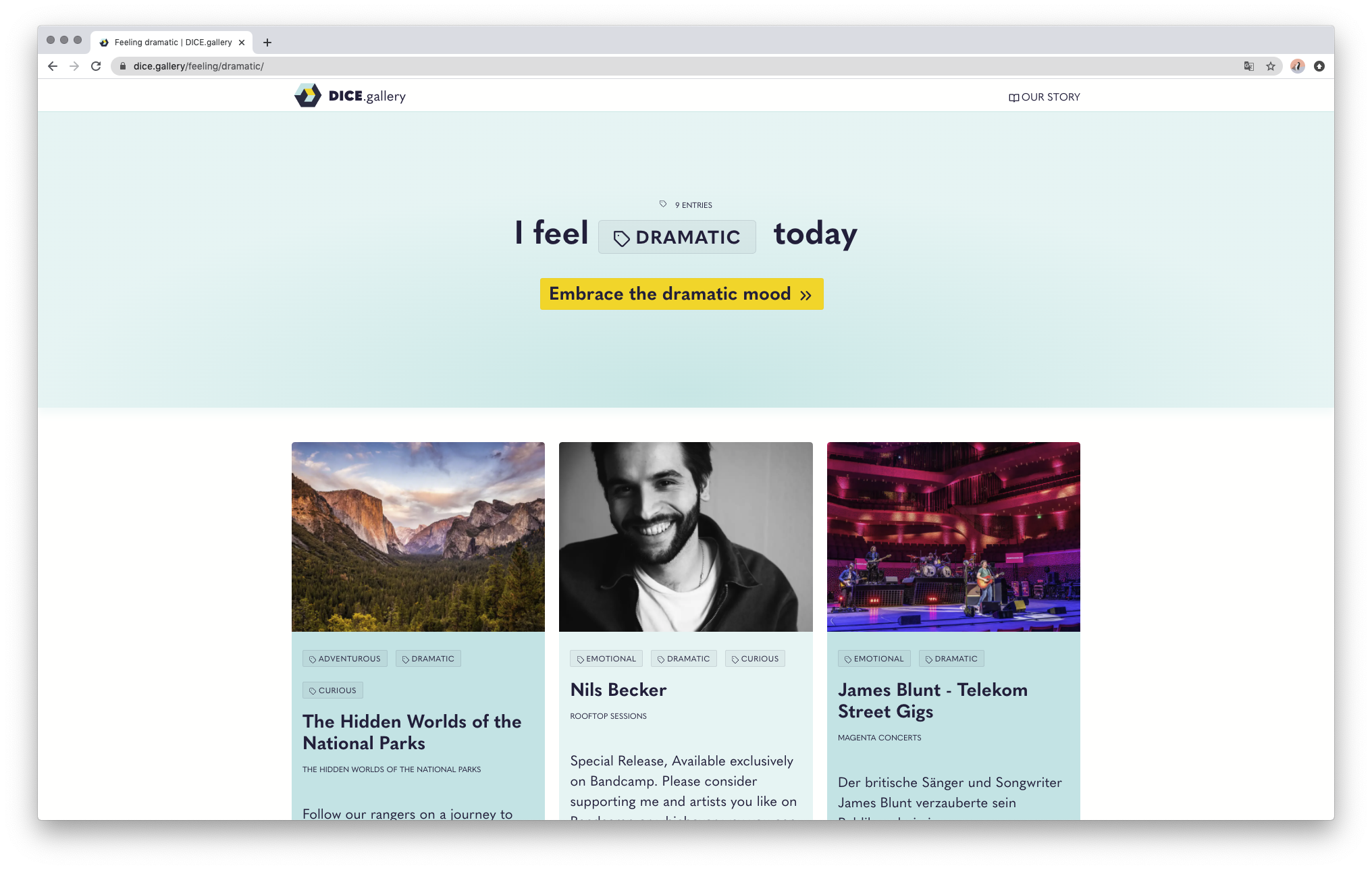Viewport: 1372px width, 870px height.
Task: Select the Feeling dramatic browser tab
Action: click(x=172, y=43)
